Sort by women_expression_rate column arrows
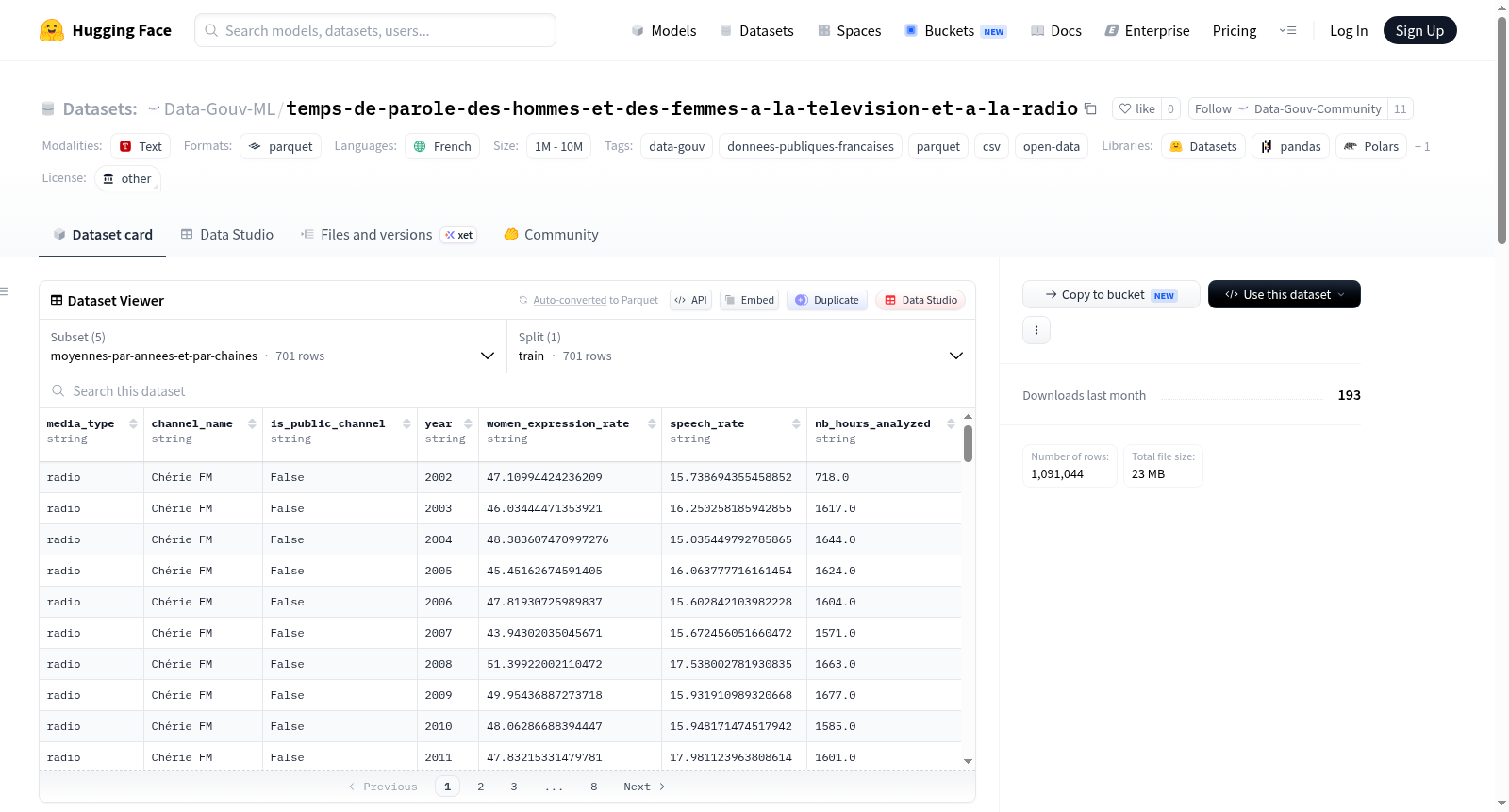This screenshot has width=1509, height=812. point(652,423)
